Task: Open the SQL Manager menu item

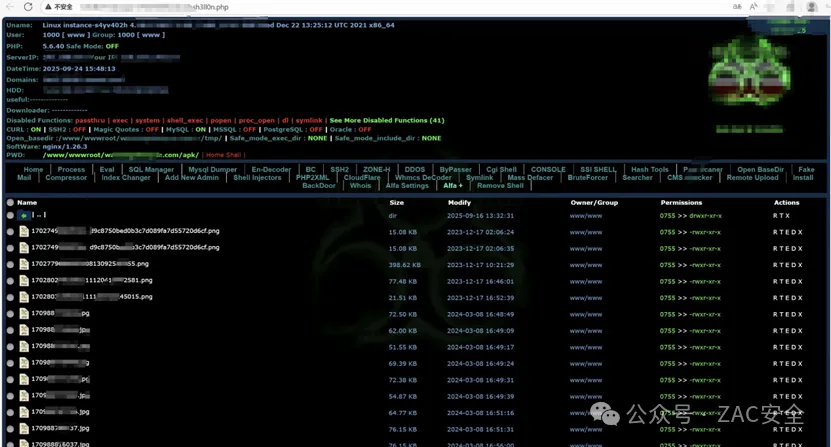Action: click(x=151, y=170)
